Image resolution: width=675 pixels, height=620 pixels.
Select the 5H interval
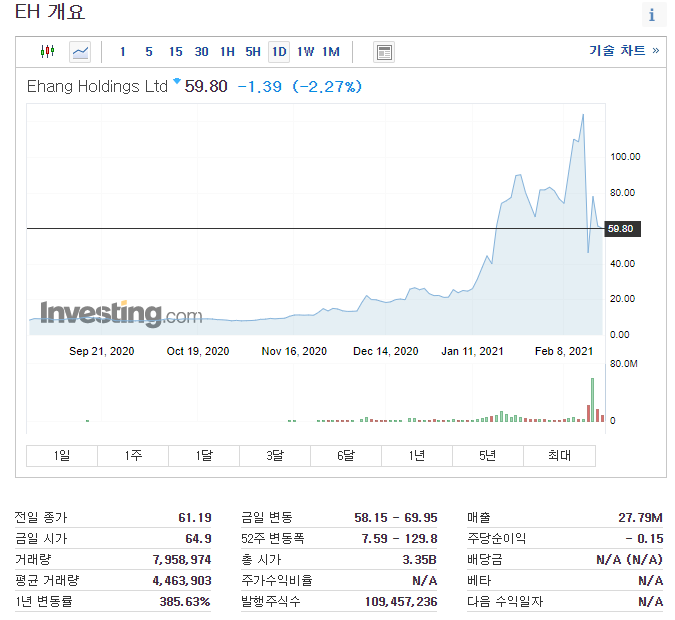click(x=253, y=52)
